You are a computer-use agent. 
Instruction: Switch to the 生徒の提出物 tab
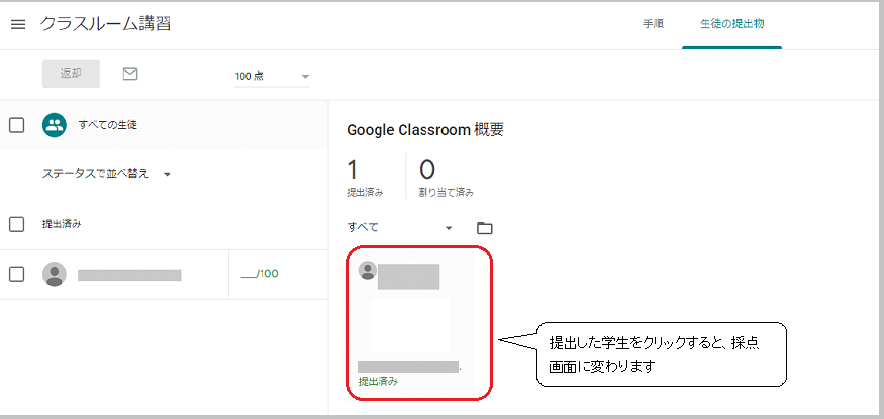pos(732,24)
